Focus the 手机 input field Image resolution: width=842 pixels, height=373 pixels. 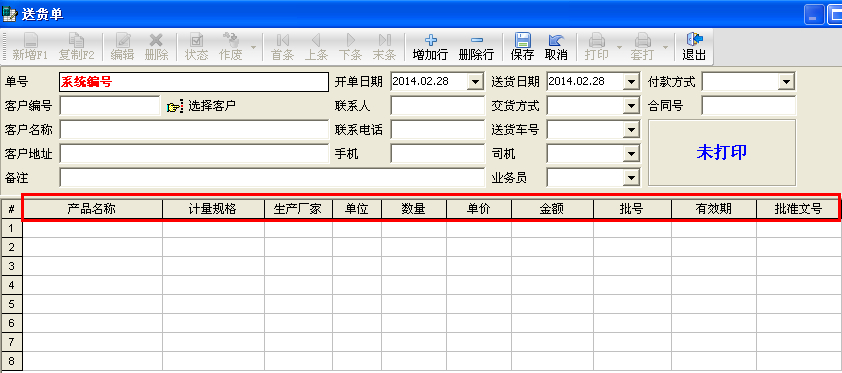[x=438, y=153]
